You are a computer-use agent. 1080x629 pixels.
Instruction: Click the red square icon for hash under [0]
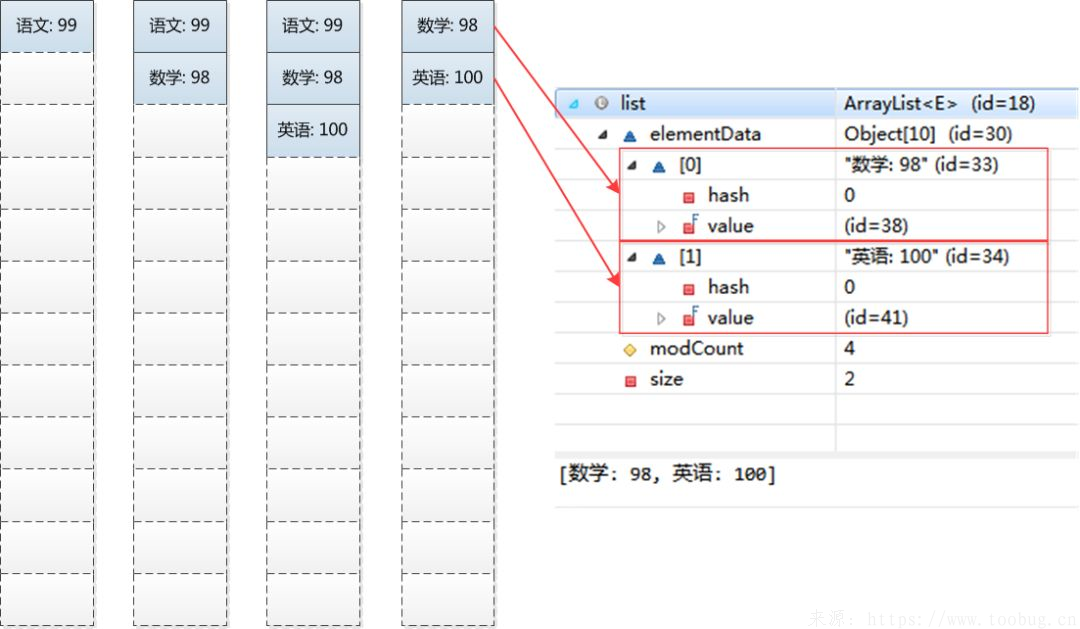pyautogui.click(x=689, y=195)
